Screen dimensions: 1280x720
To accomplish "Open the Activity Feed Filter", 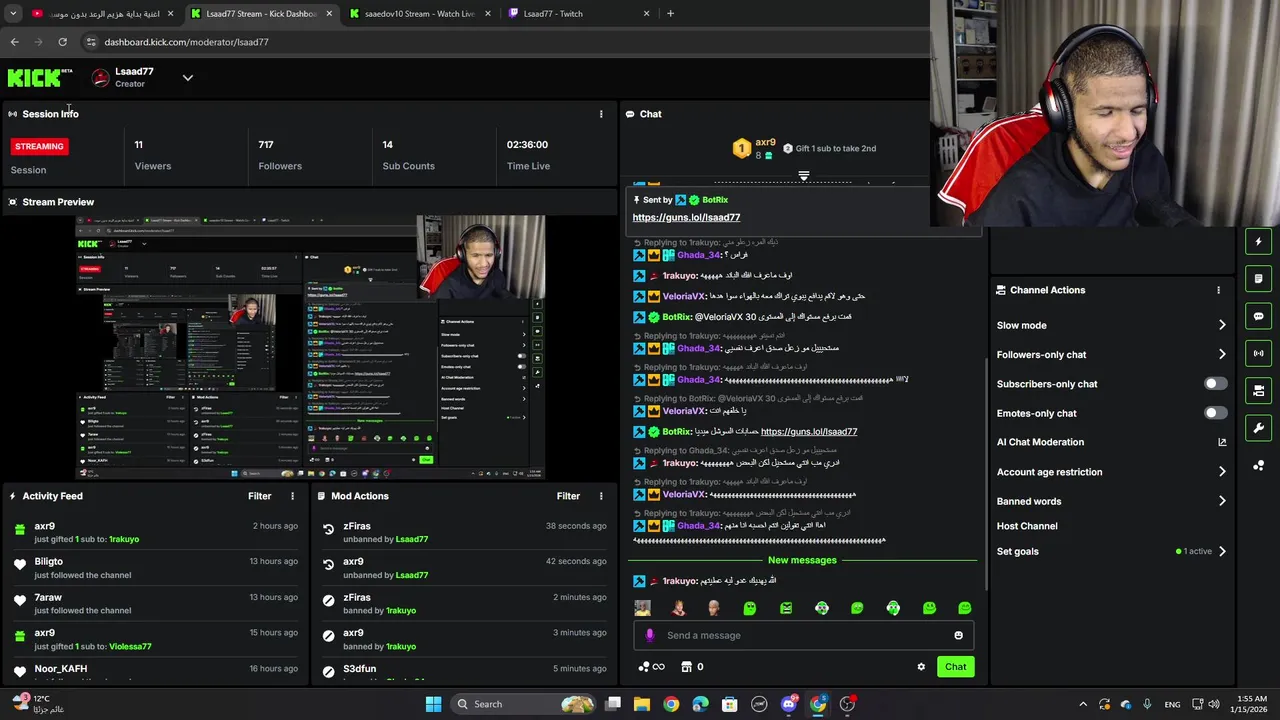I will pyautogui.click(x=260, y=496).
